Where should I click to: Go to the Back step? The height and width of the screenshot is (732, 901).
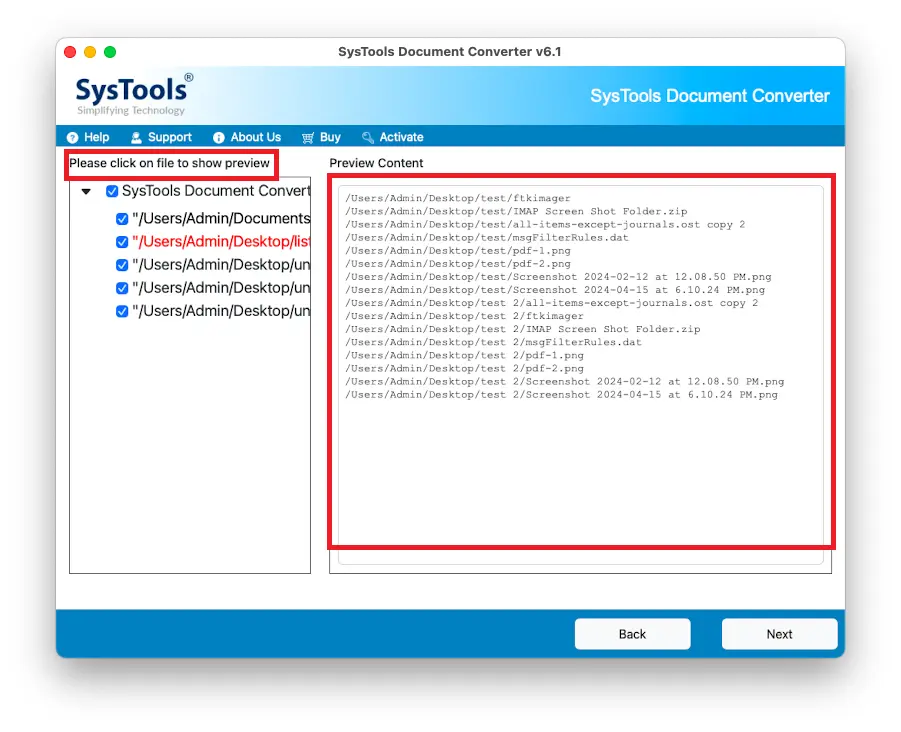tap(633, 634)
